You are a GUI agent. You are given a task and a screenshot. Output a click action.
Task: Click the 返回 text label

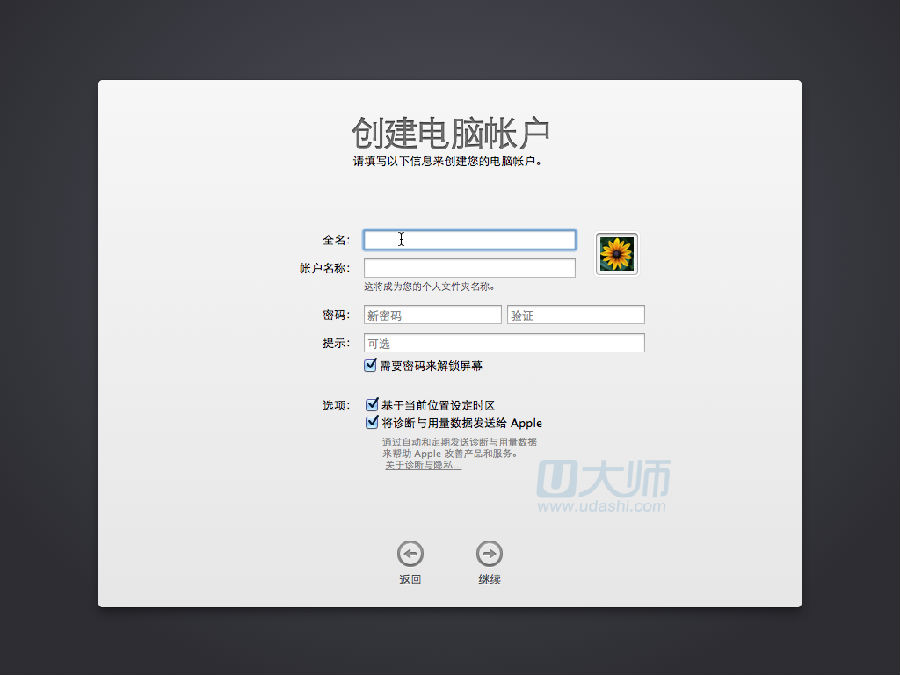pyautogui.click(x=410, y=580)
